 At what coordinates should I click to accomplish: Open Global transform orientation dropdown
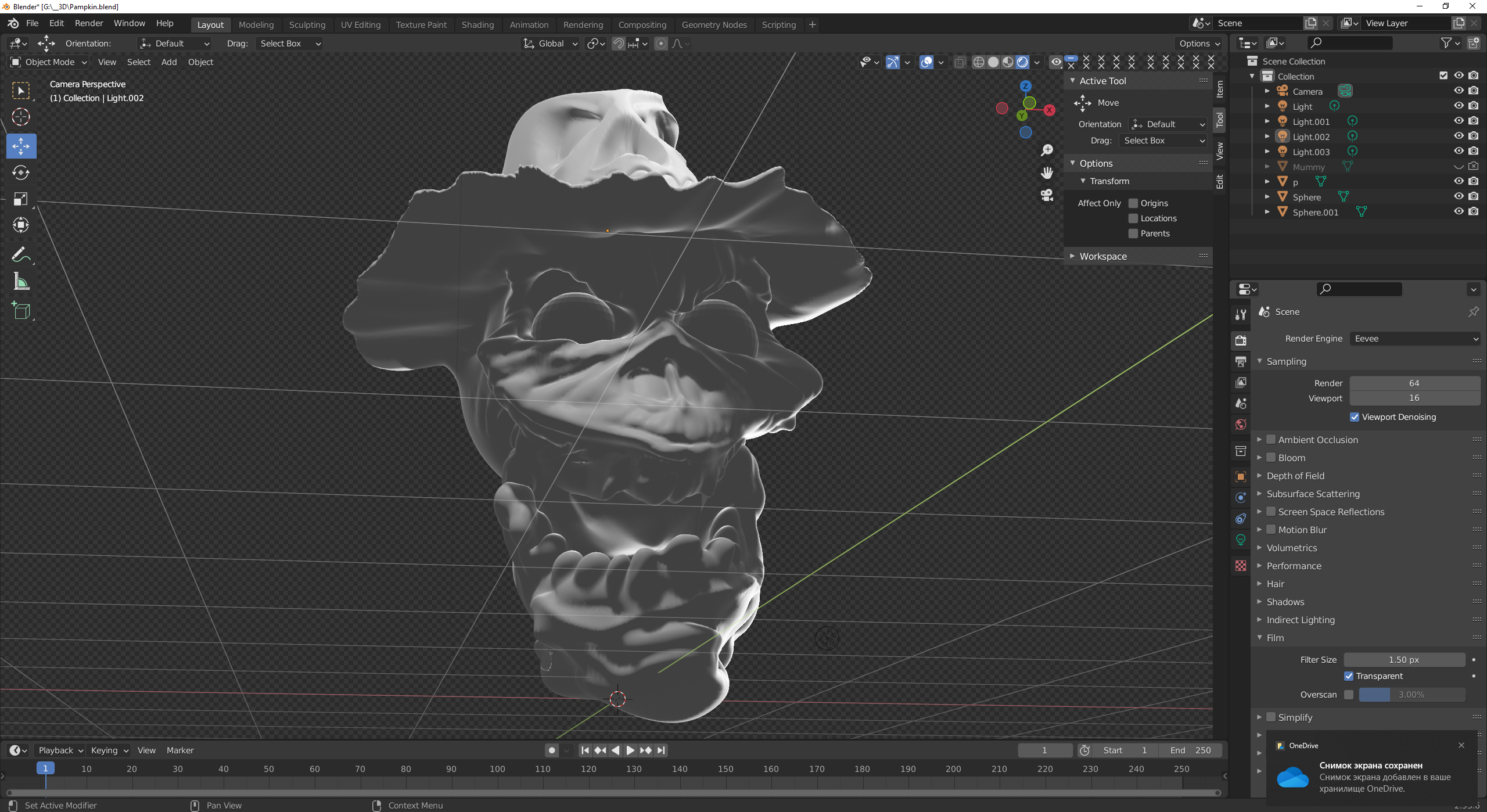(x=550, y=44)
